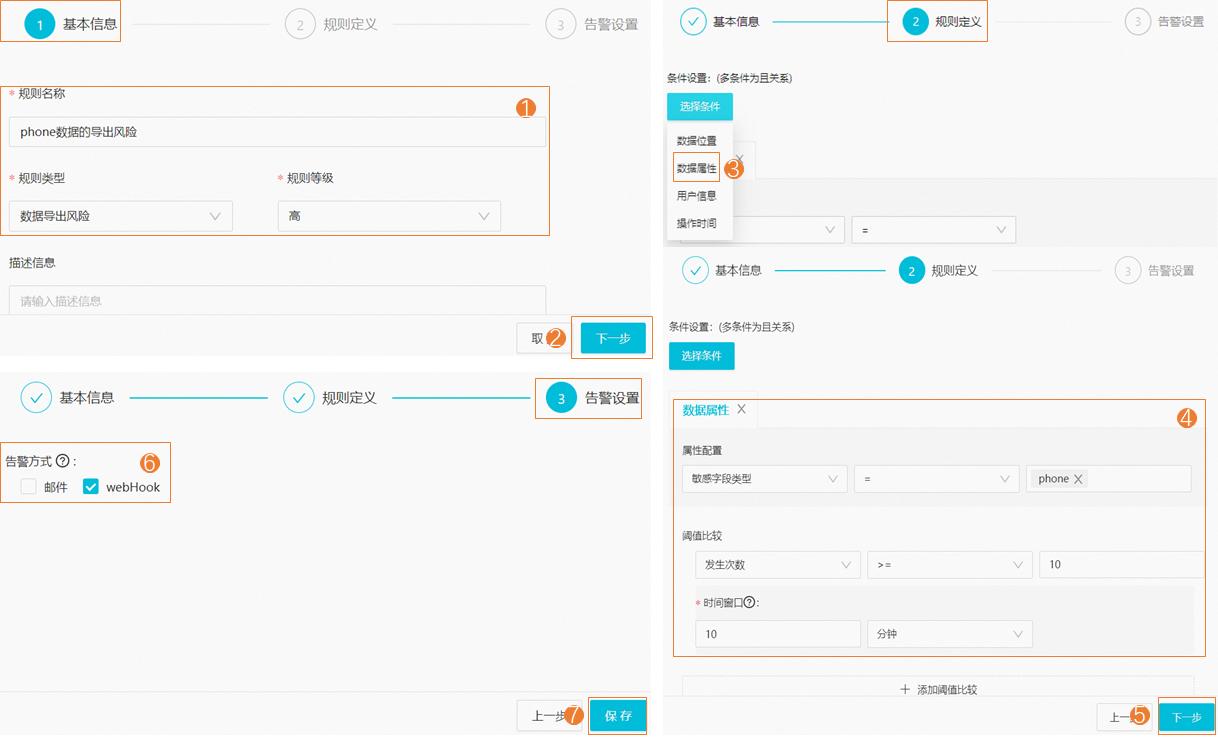Viewport: 1218px width, 744px height.
Task: Click highlighted step 2 circle 规则定义
Action: 915,21
